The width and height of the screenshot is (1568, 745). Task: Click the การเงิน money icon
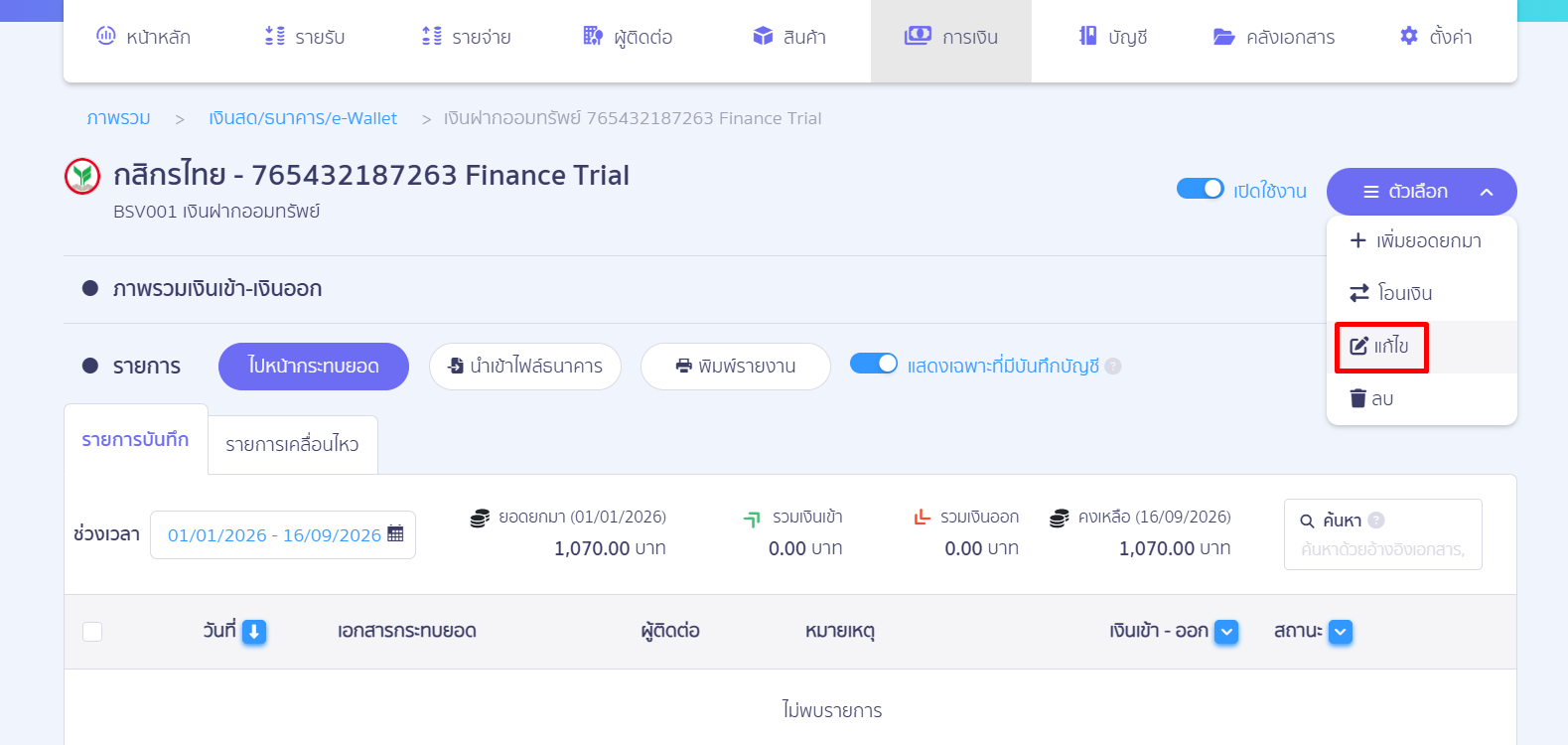[x=918, y=36]
